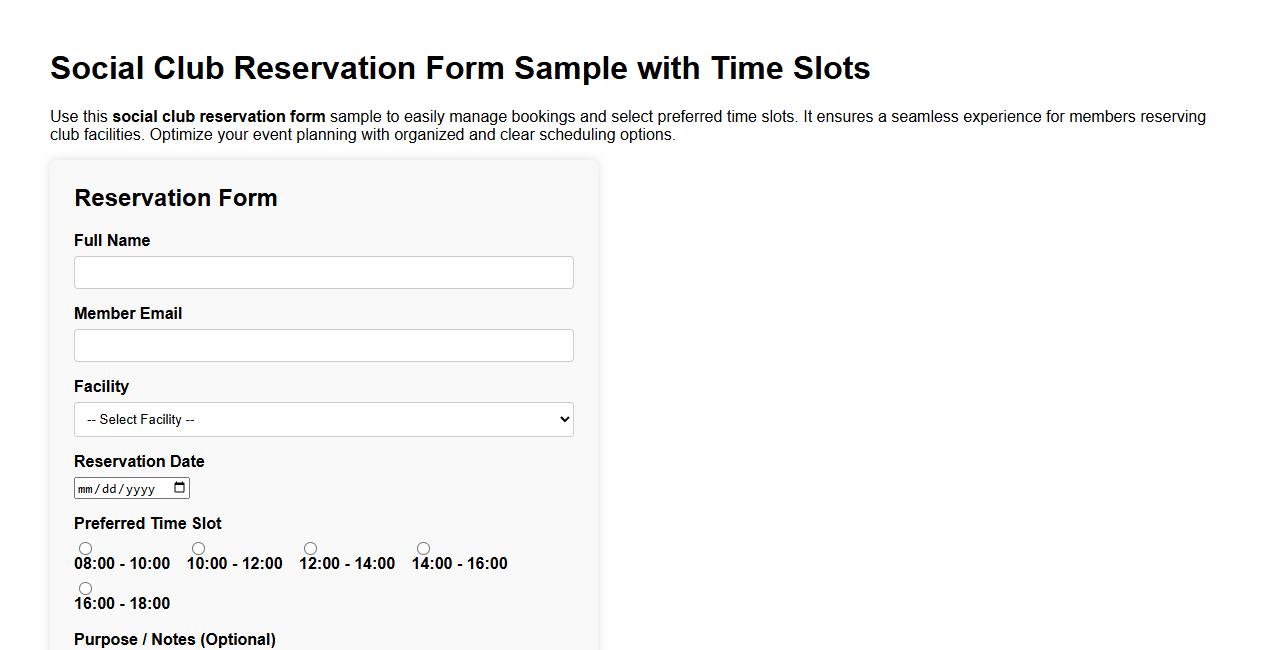Select the 12:00 - 14:00 time slot
This screenshot has width=1278, height=650.
click(x=310, y=548)
